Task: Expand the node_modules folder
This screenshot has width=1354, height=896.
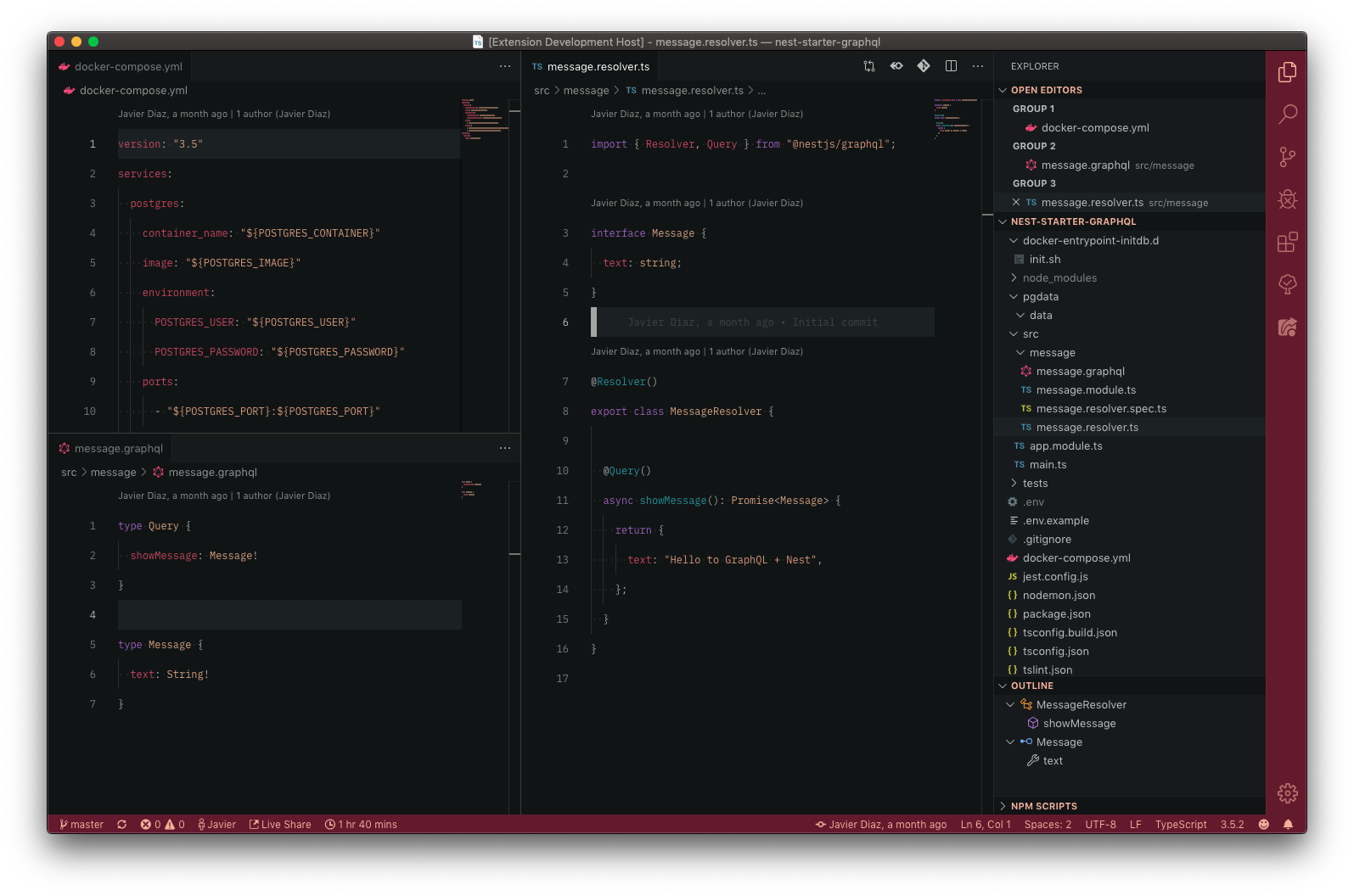Action: (x=1130, y=277)
